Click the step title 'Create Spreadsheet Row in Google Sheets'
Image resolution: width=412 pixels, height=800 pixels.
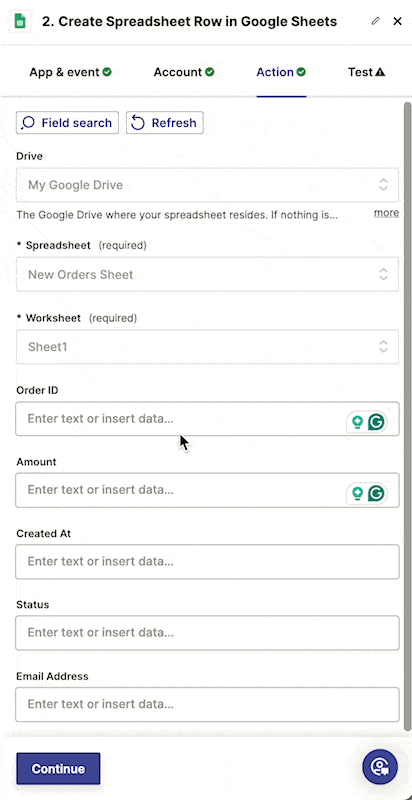(x=189, y=21)
